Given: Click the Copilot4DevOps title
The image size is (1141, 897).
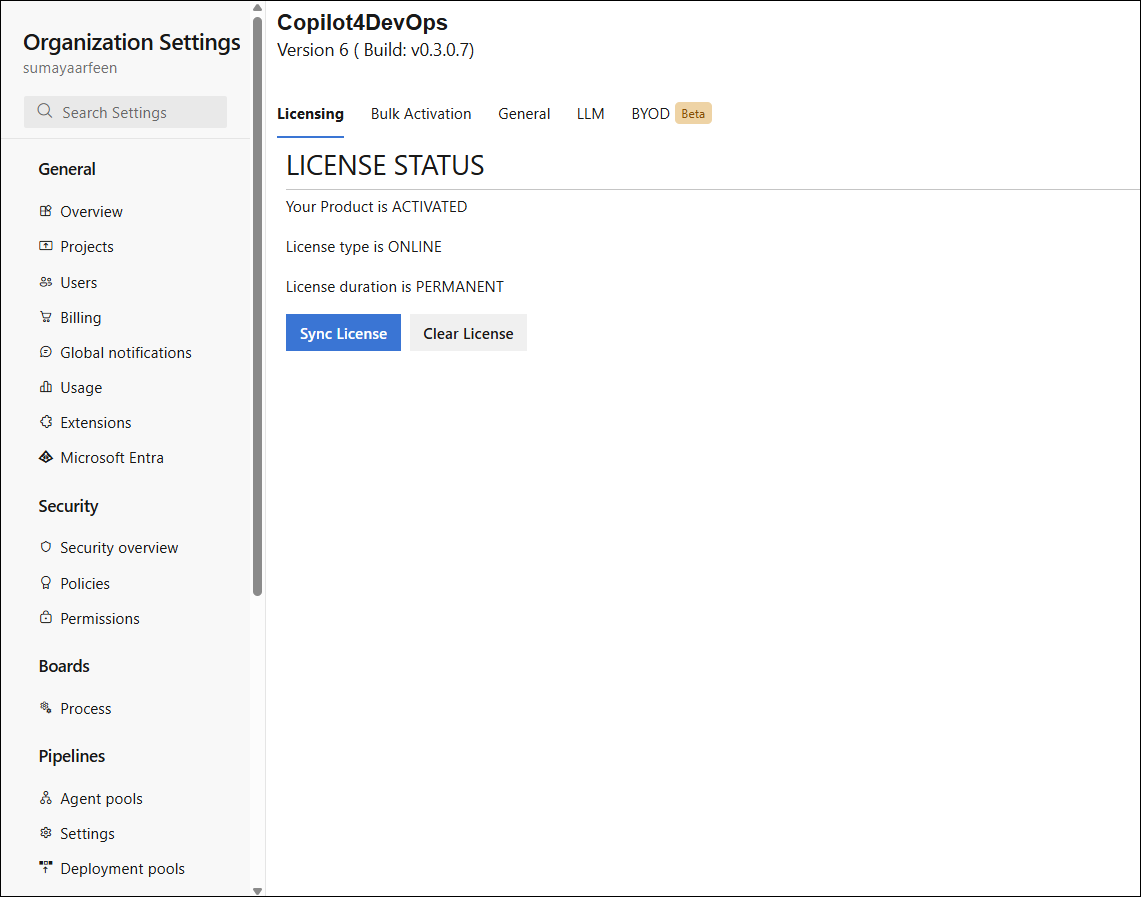Looking at the screenshot, I should click(362, 23).
